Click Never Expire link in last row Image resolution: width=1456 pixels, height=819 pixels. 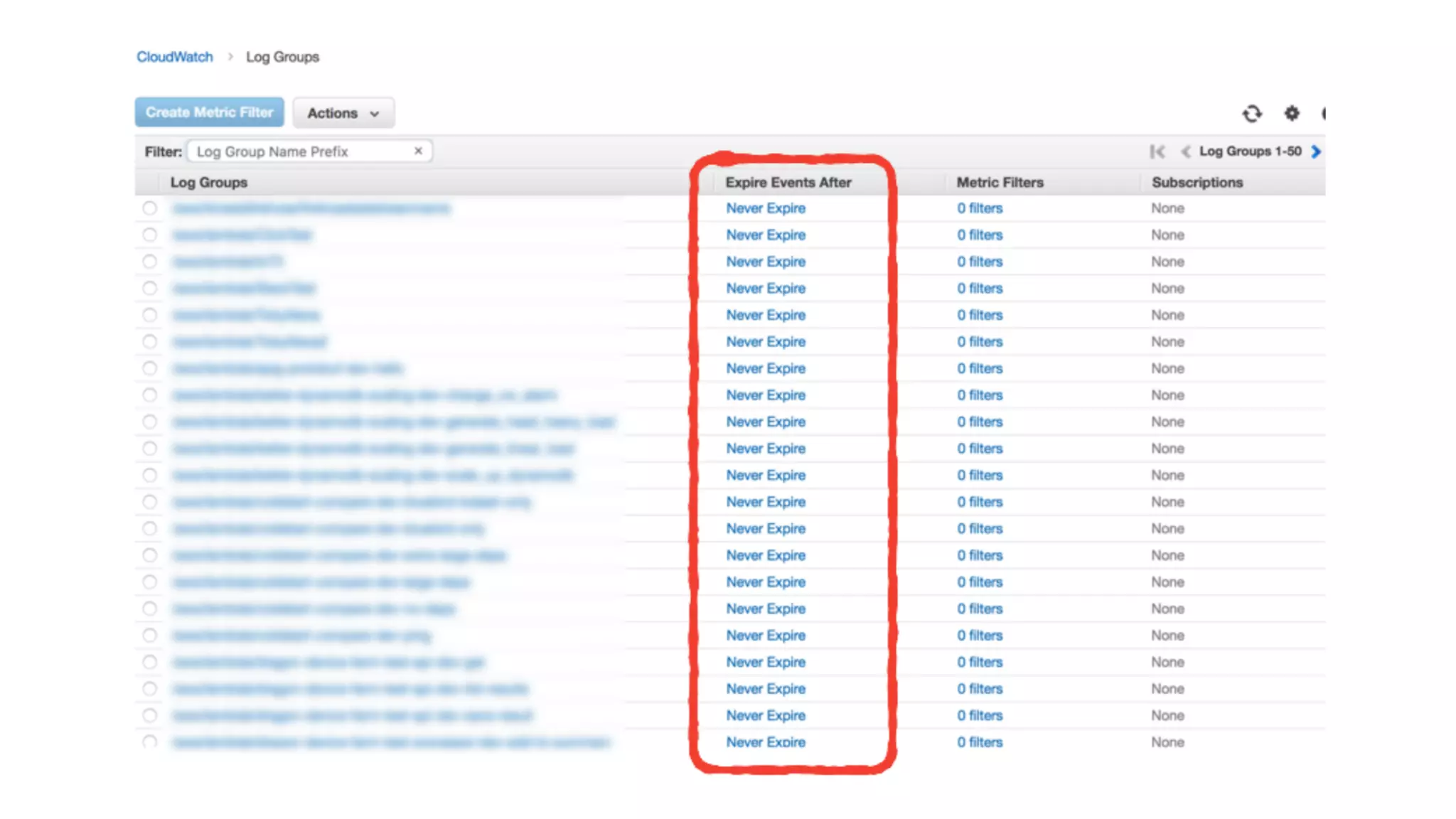tap(766, 742)
